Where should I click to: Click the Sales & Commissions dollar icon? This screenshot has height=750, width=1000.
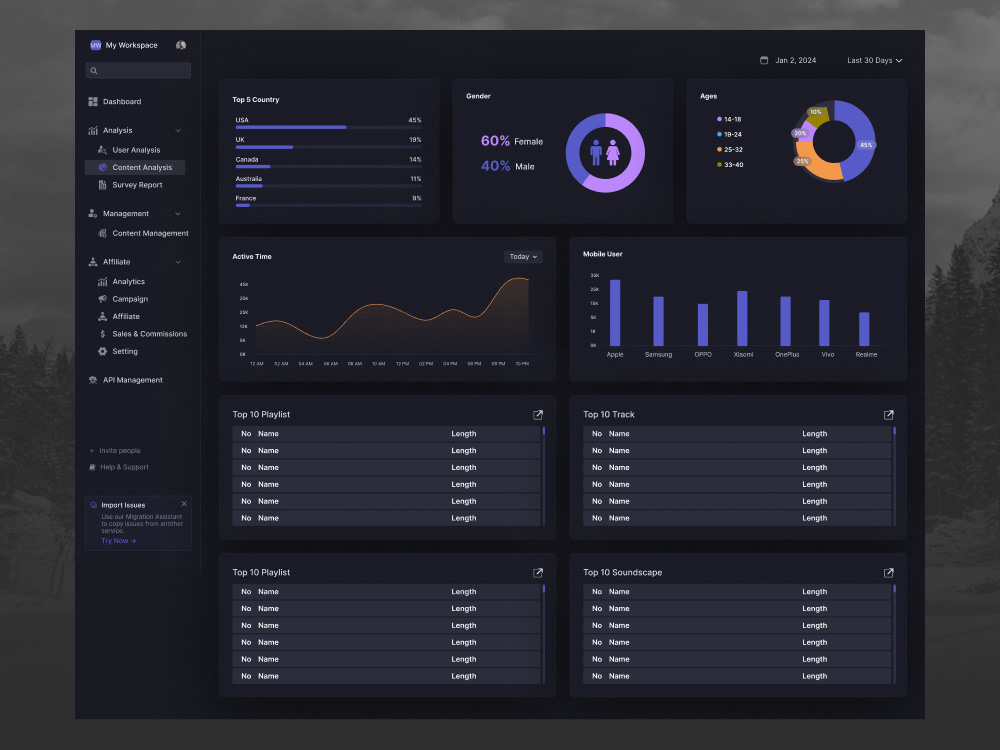click(102, 334)
